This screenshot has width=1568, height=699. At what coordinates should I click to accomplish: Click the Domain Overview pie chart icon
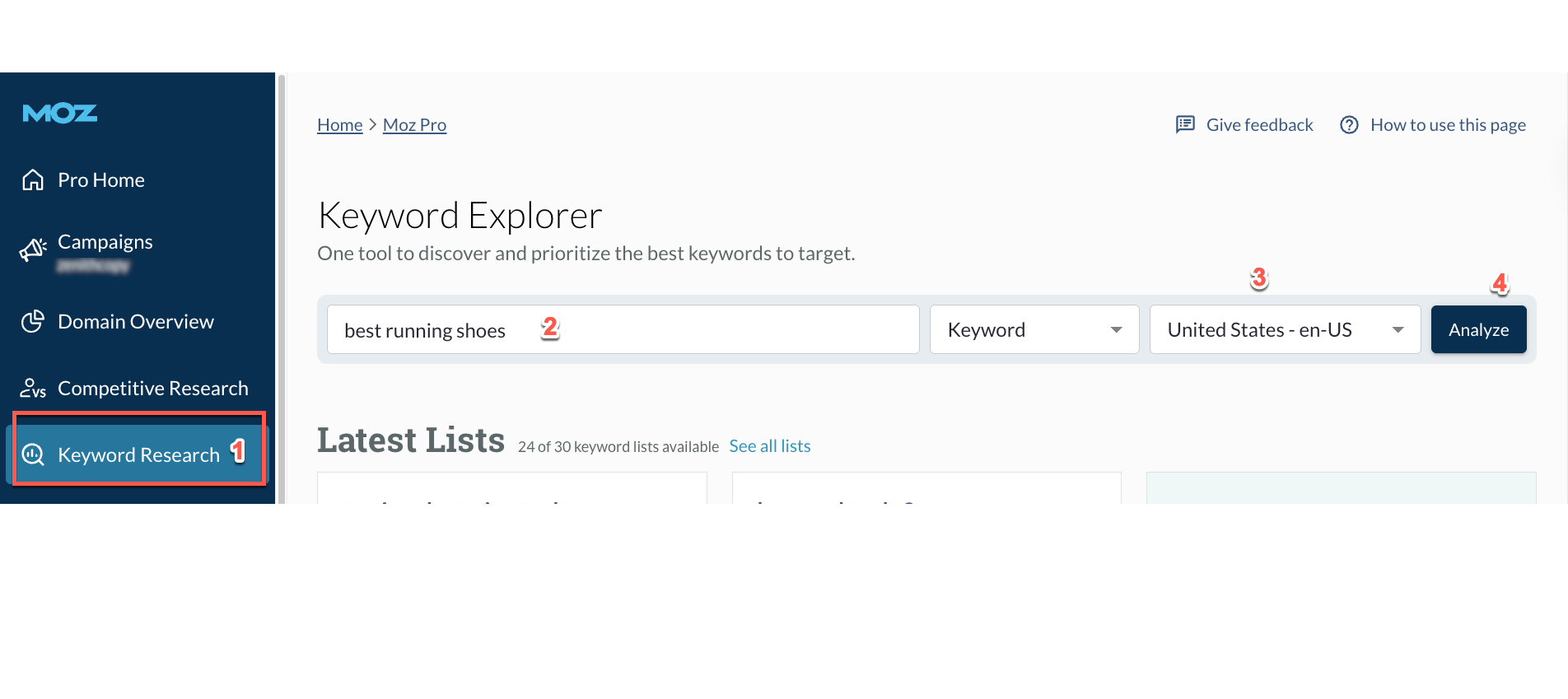click(32, 321)
